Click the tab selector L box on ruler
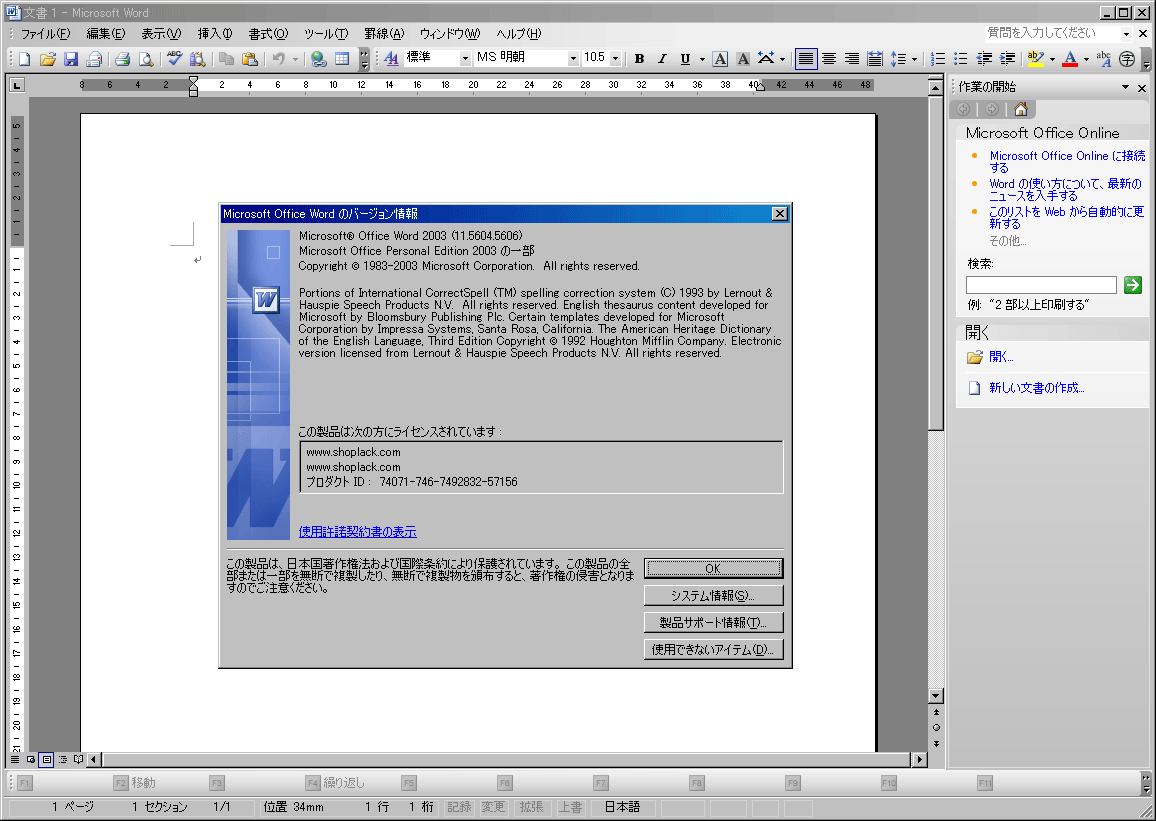 pos(17,85)
